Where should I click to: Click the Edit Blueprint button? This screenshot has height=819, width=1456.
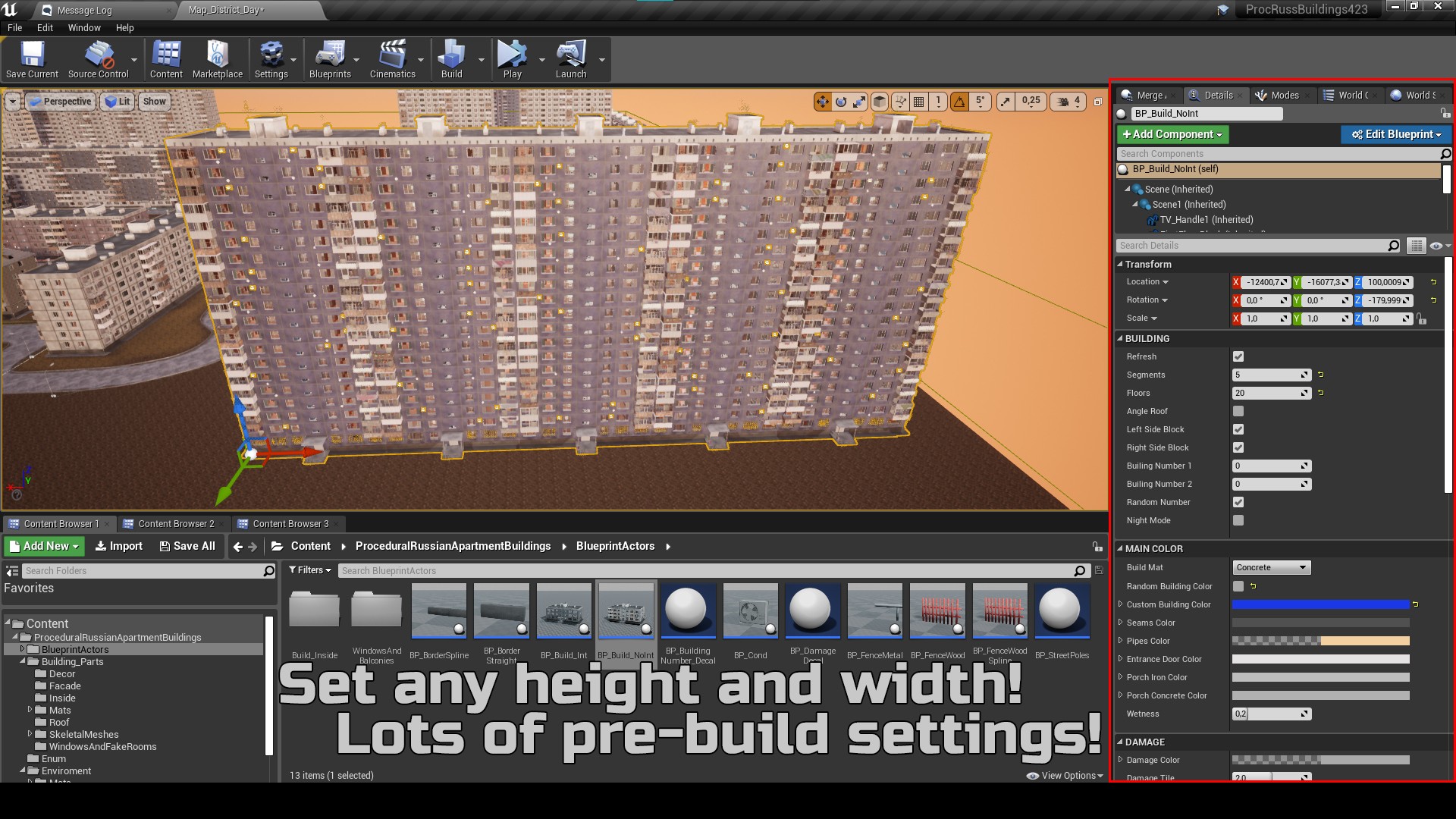click(1396, 134)
